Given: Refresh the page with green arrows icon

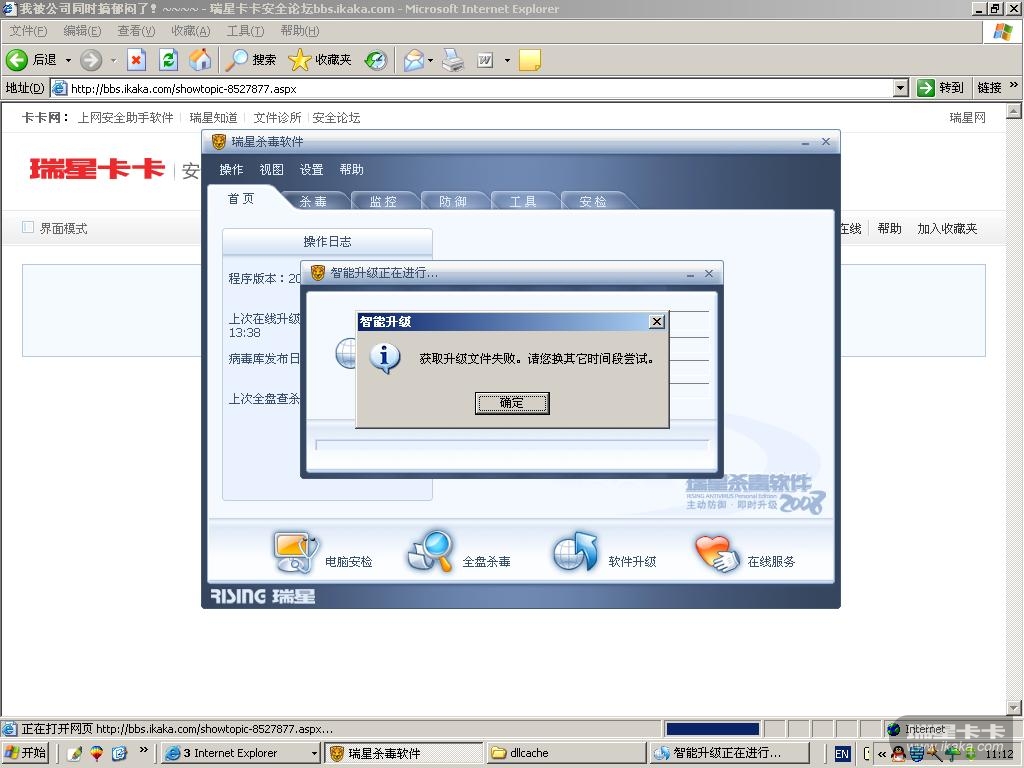Looking at the screenshot, I should coord(168,60).
